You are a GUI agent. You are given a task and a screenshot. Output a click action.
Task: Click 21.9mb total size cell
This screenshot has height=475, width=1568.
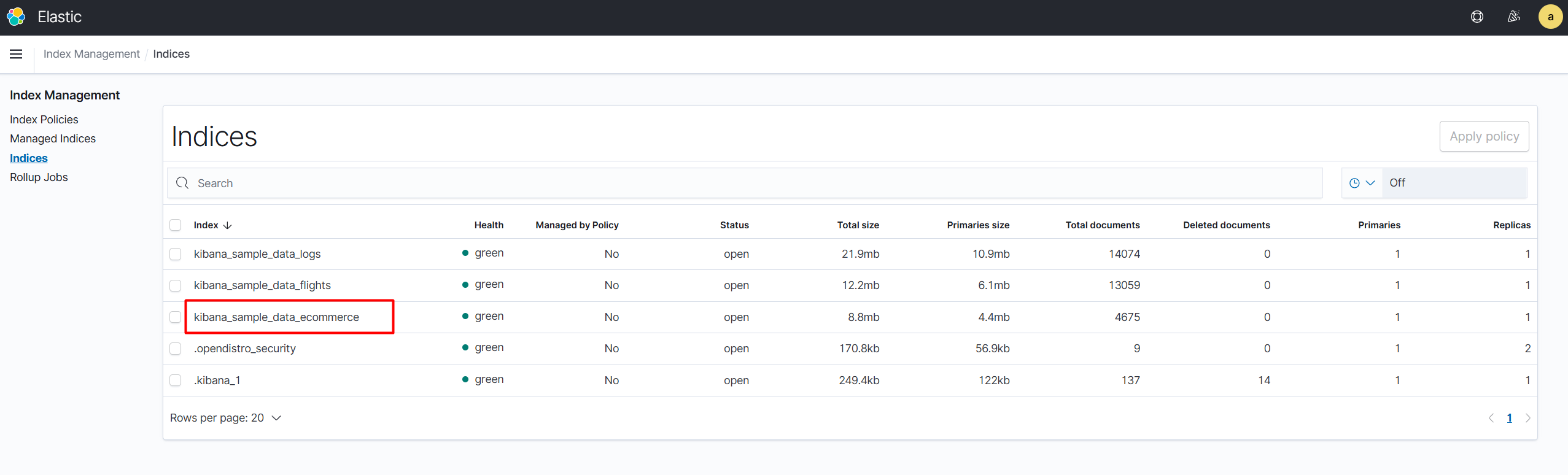tap(860, 254)
